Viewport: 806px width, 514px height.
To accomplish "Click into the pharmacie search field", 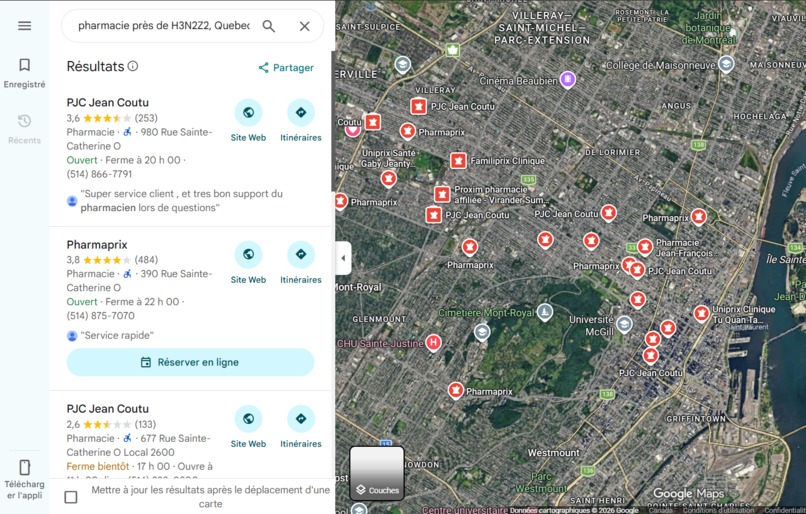I will coord(163,26).
